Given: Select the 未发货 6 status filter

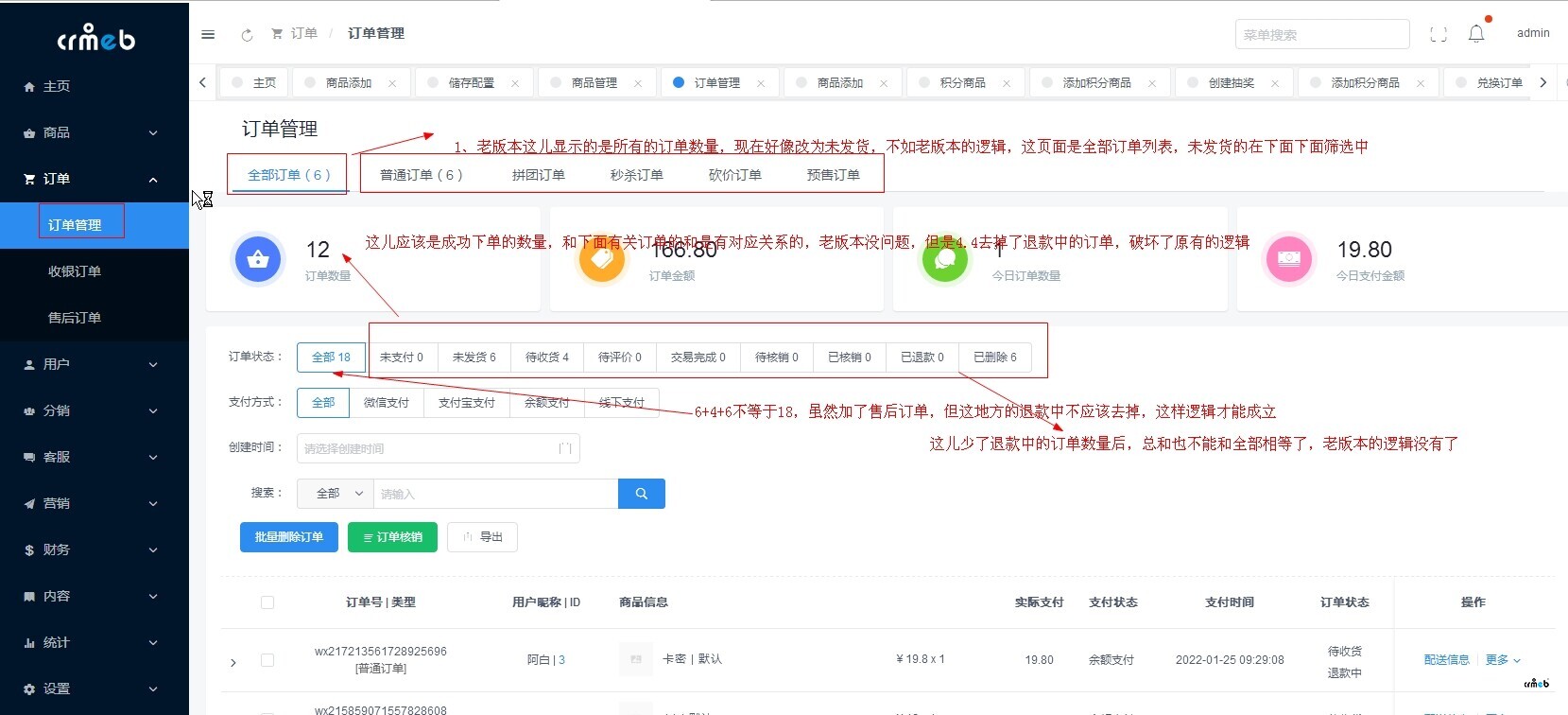Looking at the screenshot, I should pyautogui.click(x=474, y=357).
